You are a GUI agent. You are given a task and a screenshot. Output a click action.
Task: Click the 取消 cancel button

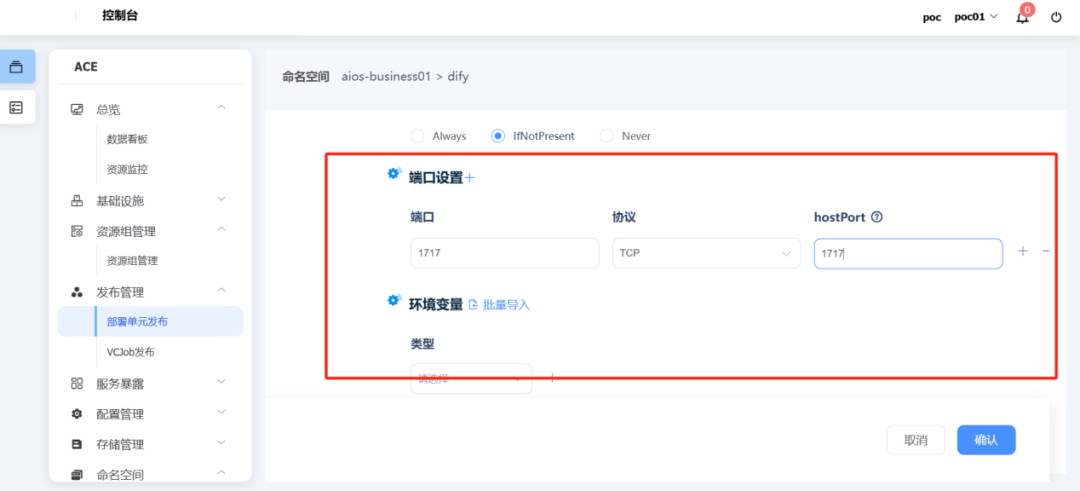pyautogui.click(x=916, y=440)
